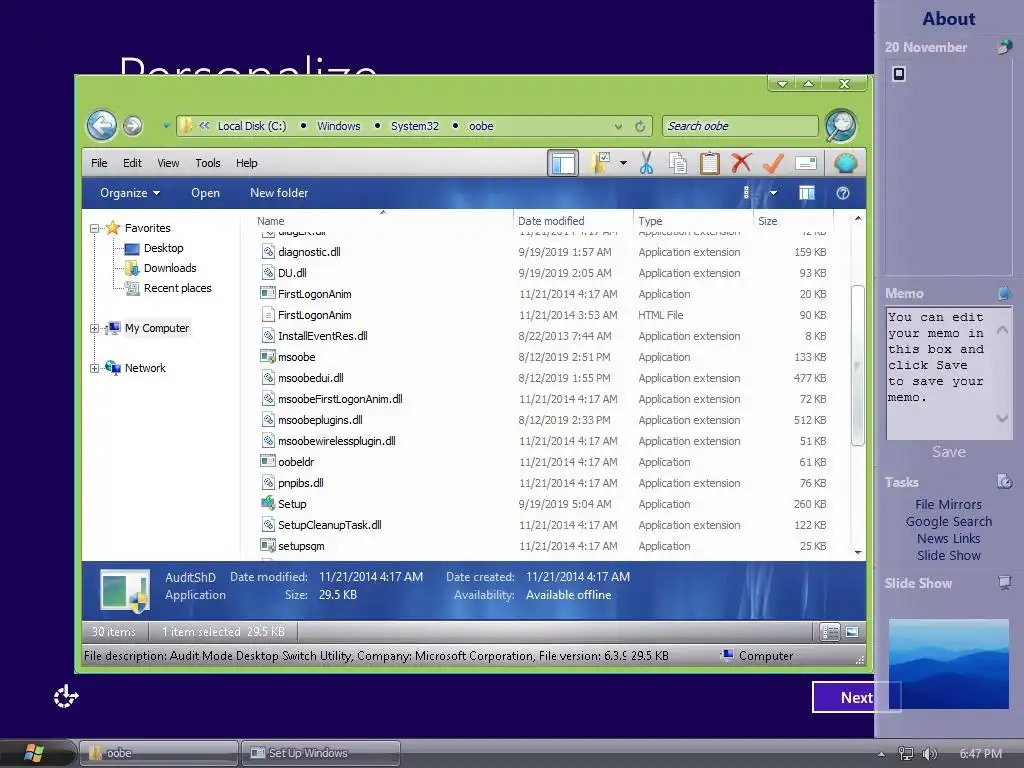The width and height of the screenshot is (1024, 768).
Task: Toggle the navigation pane layout button
Action: 562,163
